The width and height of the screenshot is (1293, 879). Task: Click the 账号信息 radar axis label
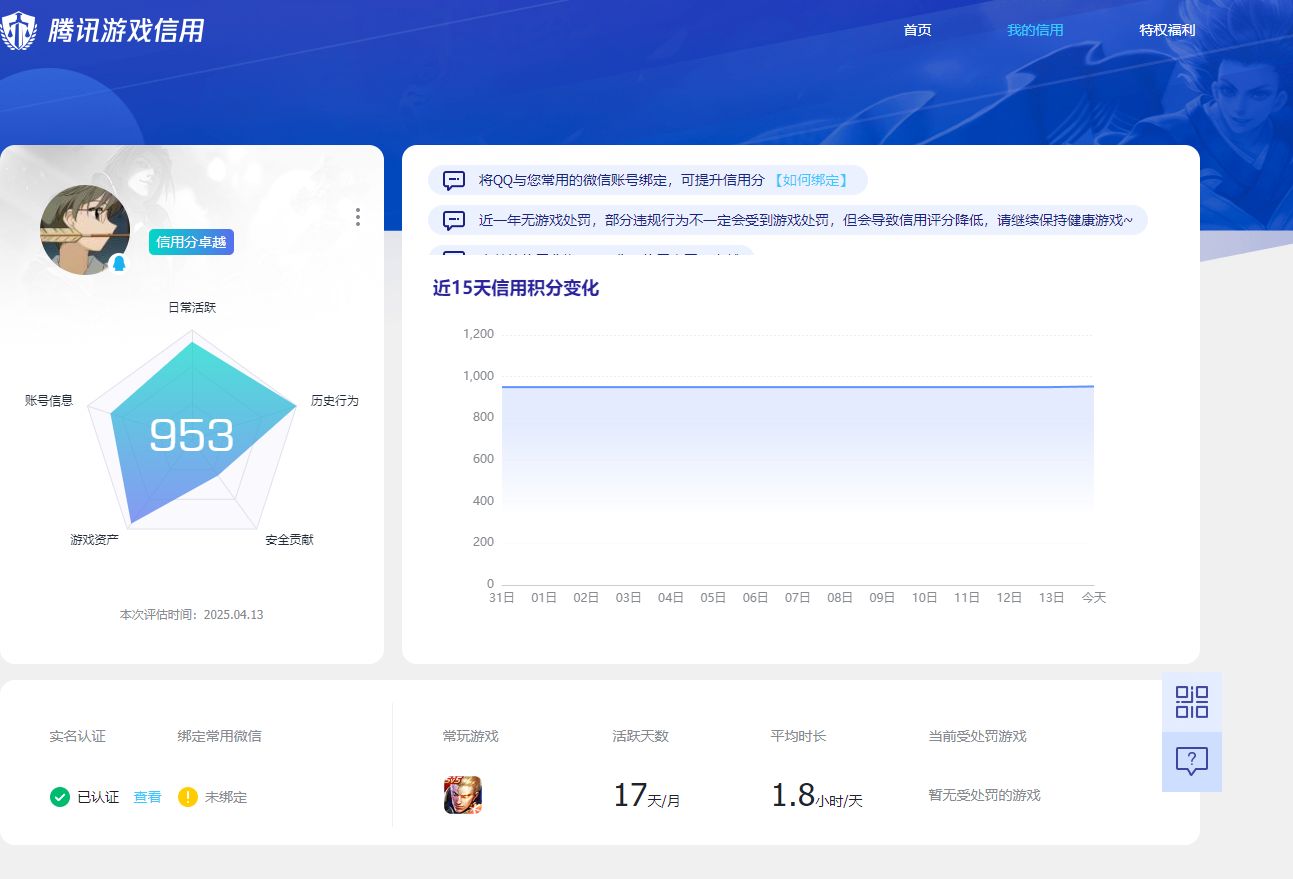[49, 400]
